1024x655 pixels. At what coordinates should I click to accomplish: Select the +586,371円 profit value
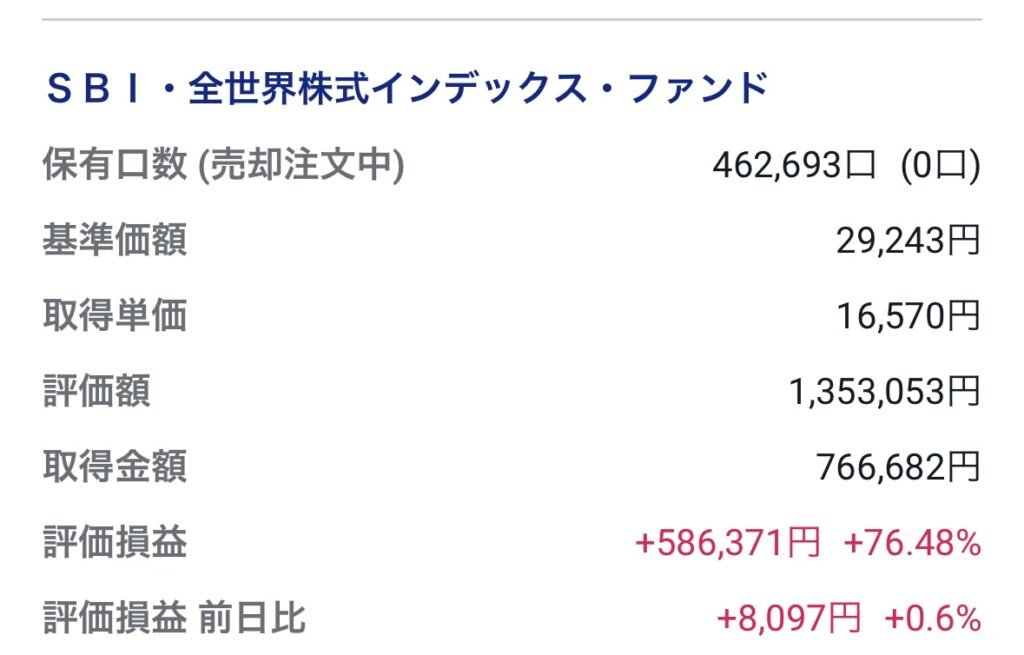727,543
